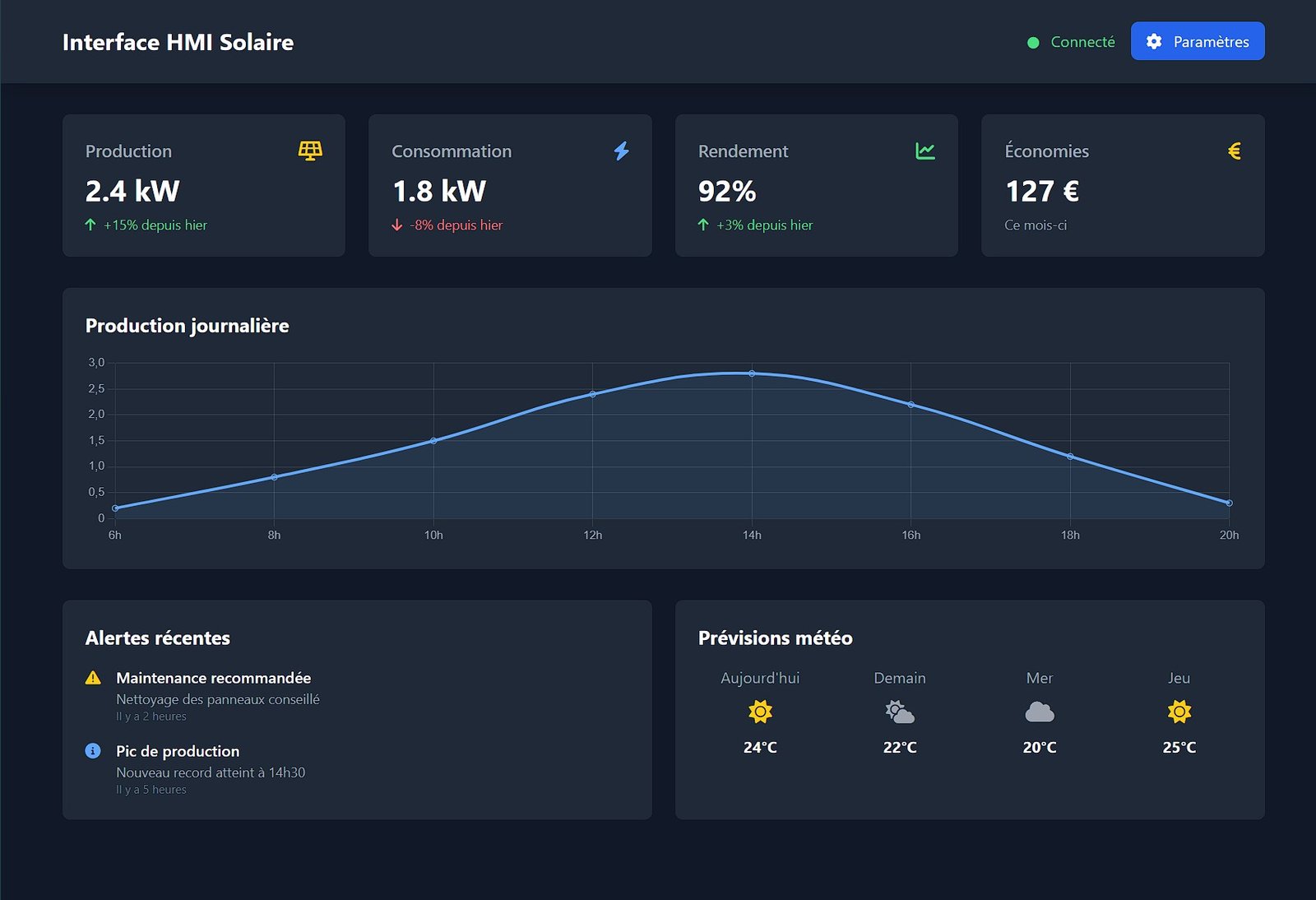Toggle the green Connecté status indicator
The height and width of the screenshot is (900, 1316).
1033,41
